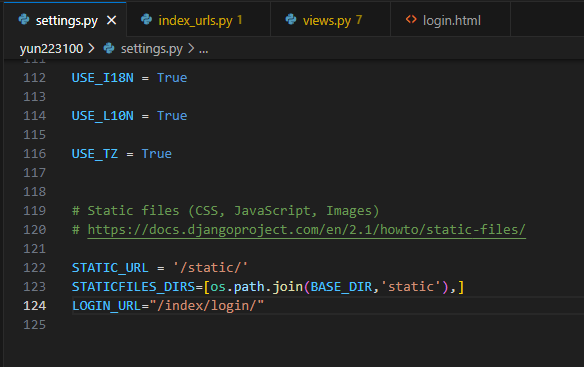Click the Python icon in the breadcrumb
Image resolution: width=584 pixels, height=367 pixels.
coord(109,48)
